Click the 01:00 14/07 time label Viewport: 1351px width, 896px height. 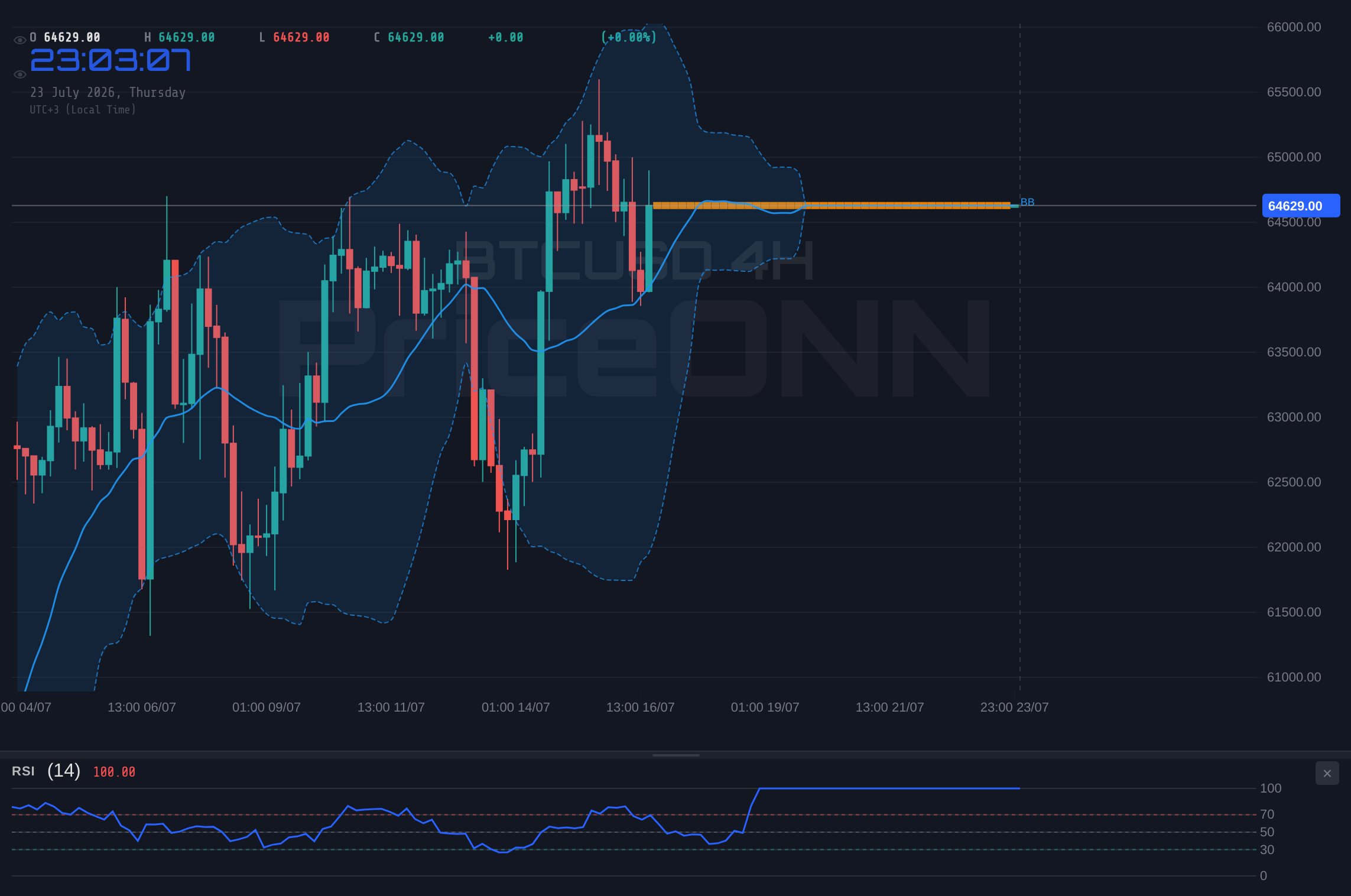[x=516, y=707]
